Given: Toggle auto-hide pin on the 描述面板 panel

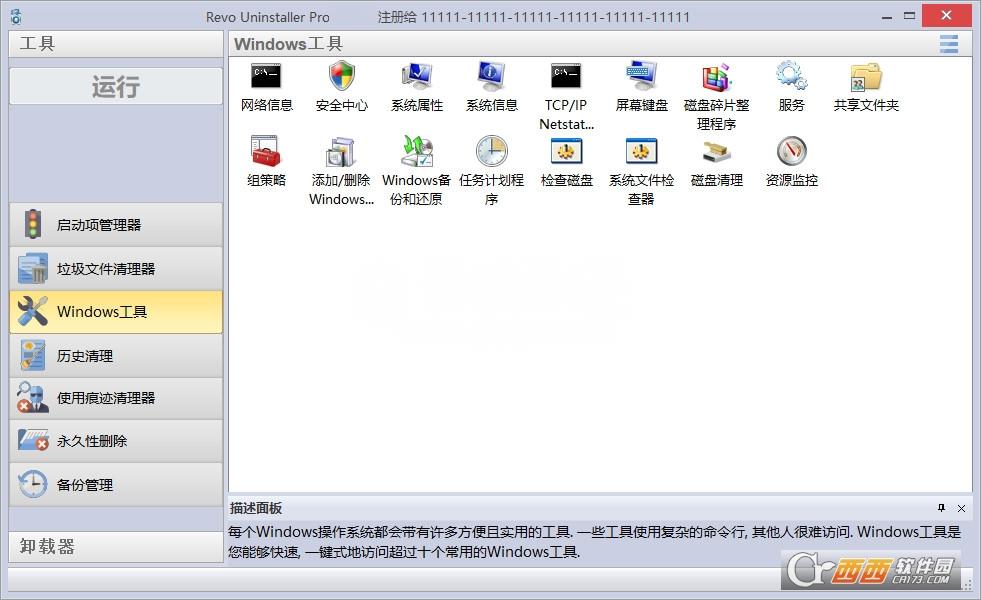Looking at the screenshot, I should pos(941,509).
